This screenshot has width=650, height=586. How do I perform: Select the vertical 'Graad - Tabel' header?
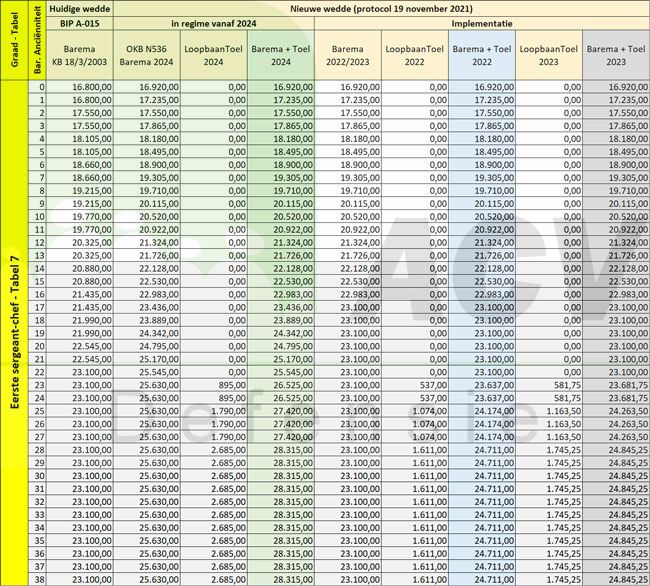[15, 40]
